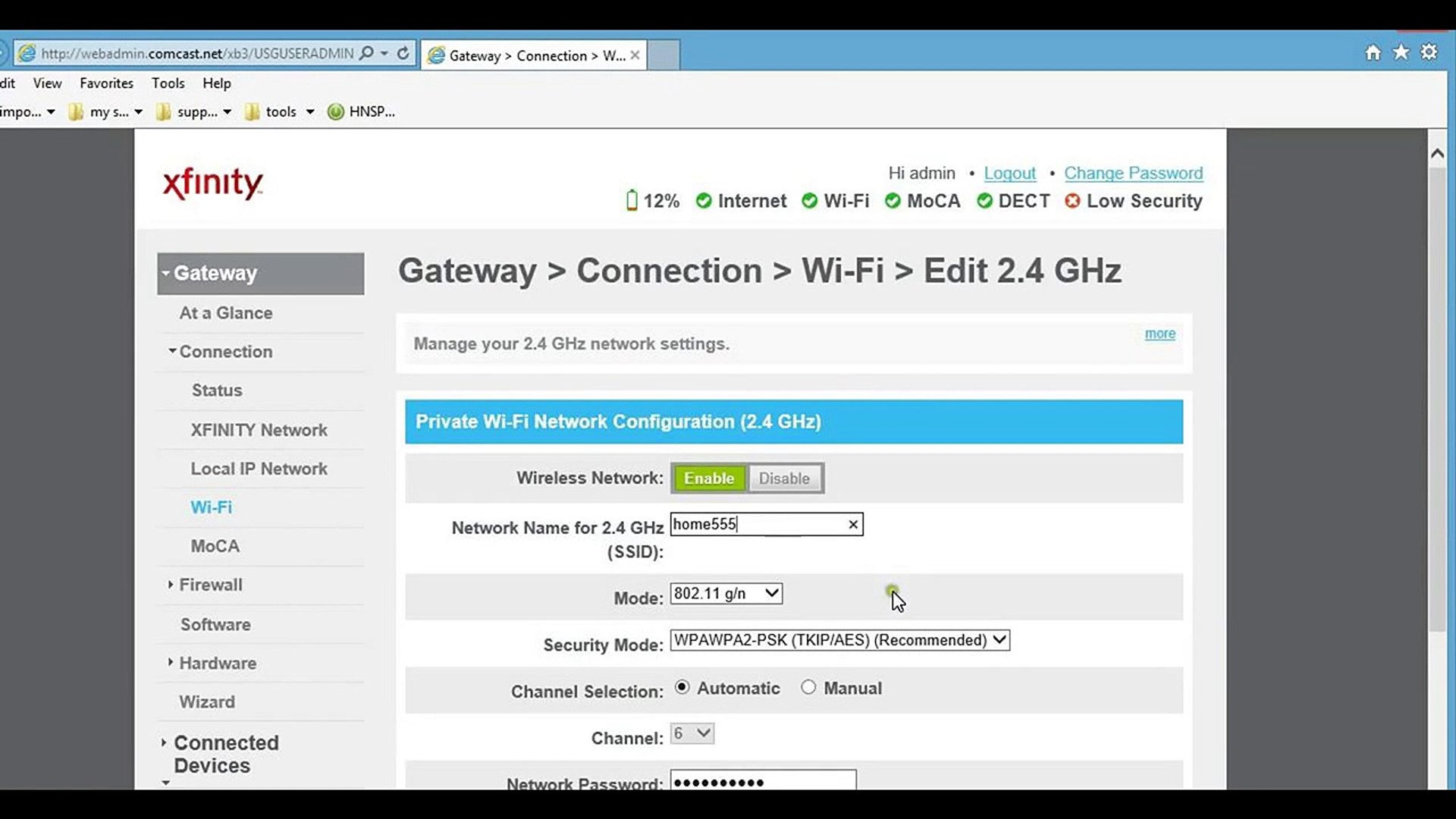Click the battery 12% status icon
The height and width of the screenshot is (819, 1456).
coord(632,200)
